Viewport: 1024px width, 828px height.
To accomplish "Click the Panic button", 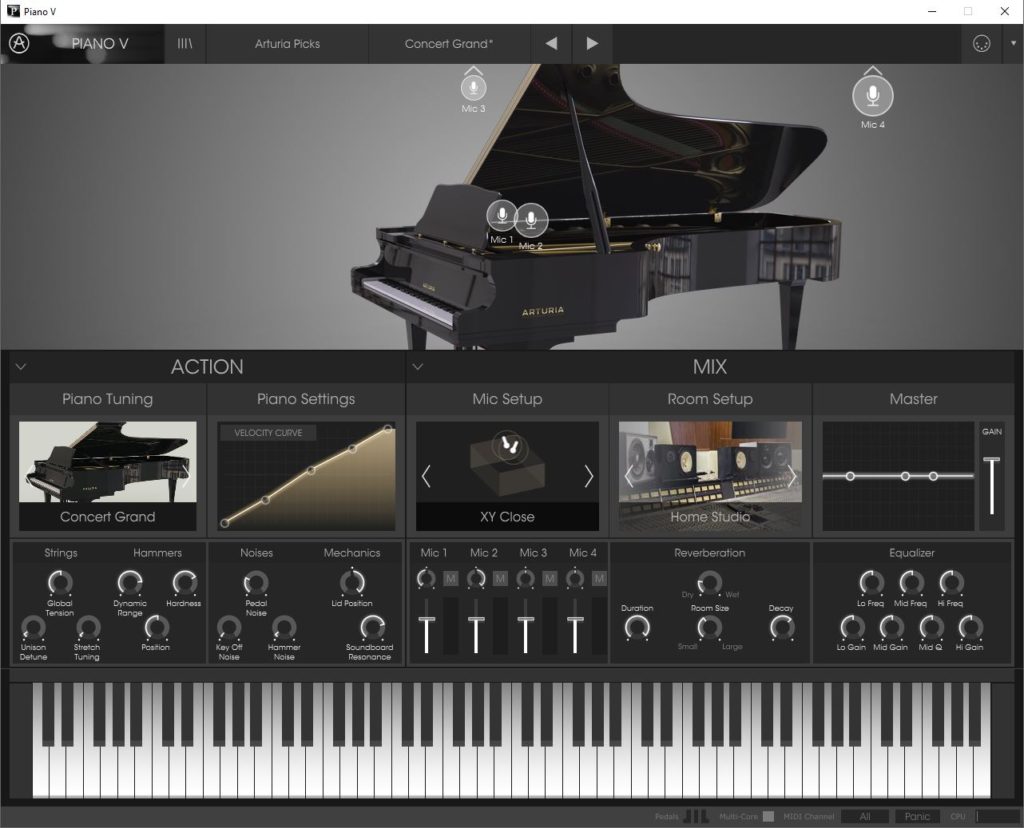I will click(x=917, y=816).
